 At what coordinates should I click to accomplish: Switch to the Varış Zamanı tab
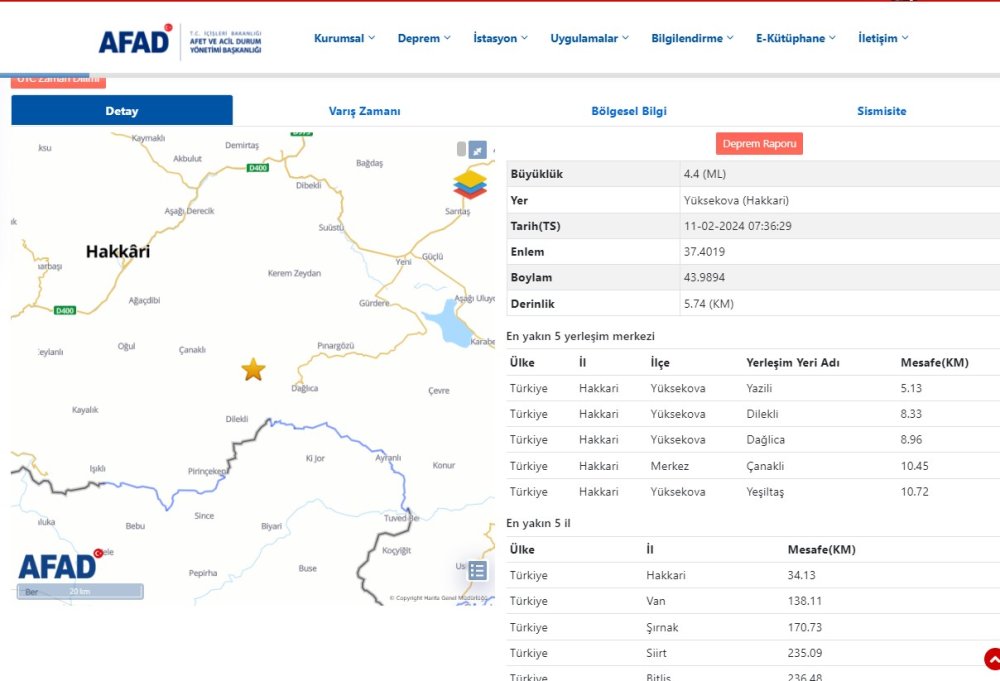pyautogui.click(x=364, y=111)
